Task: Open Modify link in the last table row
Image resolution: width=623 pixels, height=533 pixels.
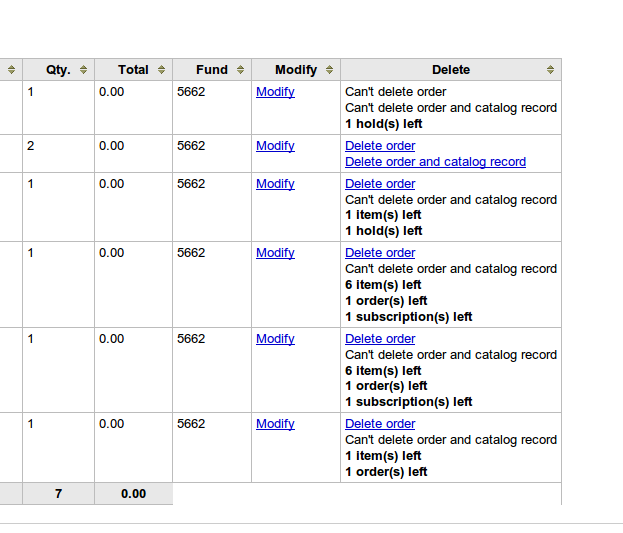Action: (x=275, y=424)
